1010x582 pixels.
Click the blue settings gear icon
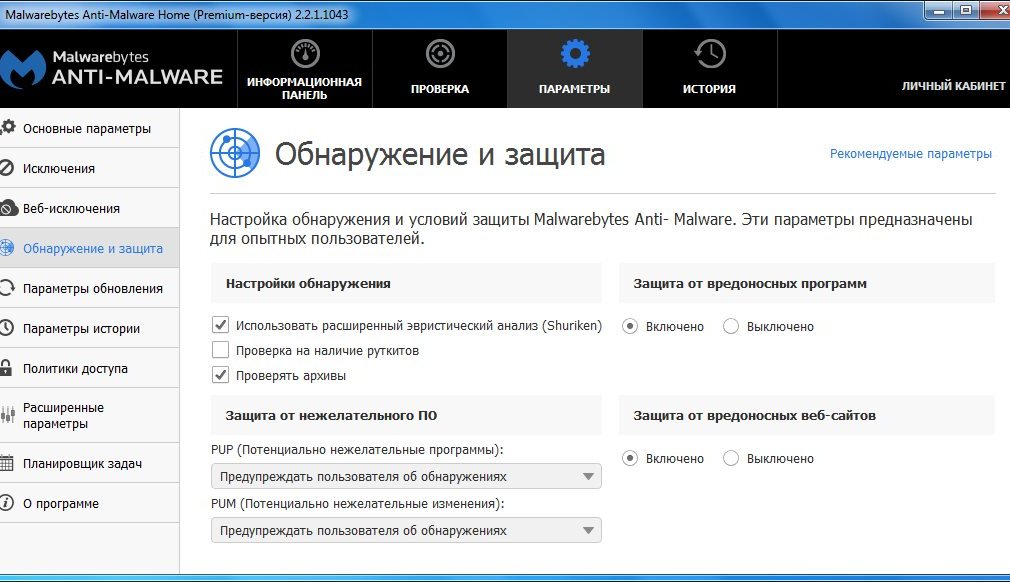pyautogui.click(x=575, y=54)
